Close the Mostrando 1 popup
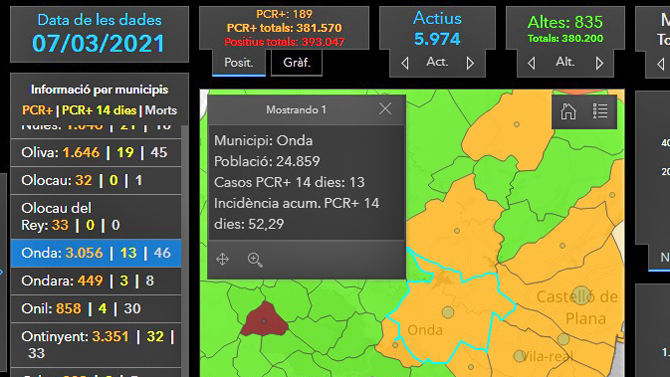 385,109
